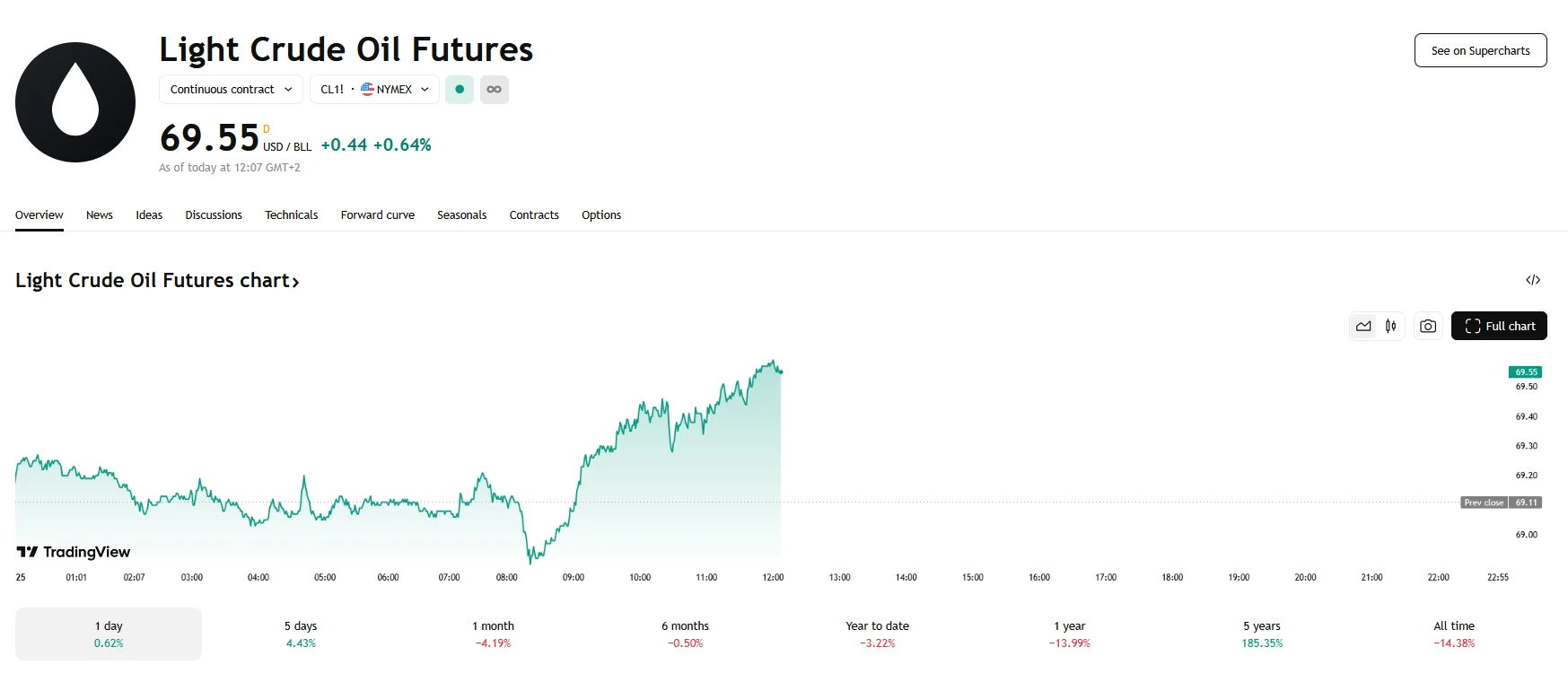Go to the Forward curve tab
Screen dimensions: 1568x682
[x=378, y=215]
